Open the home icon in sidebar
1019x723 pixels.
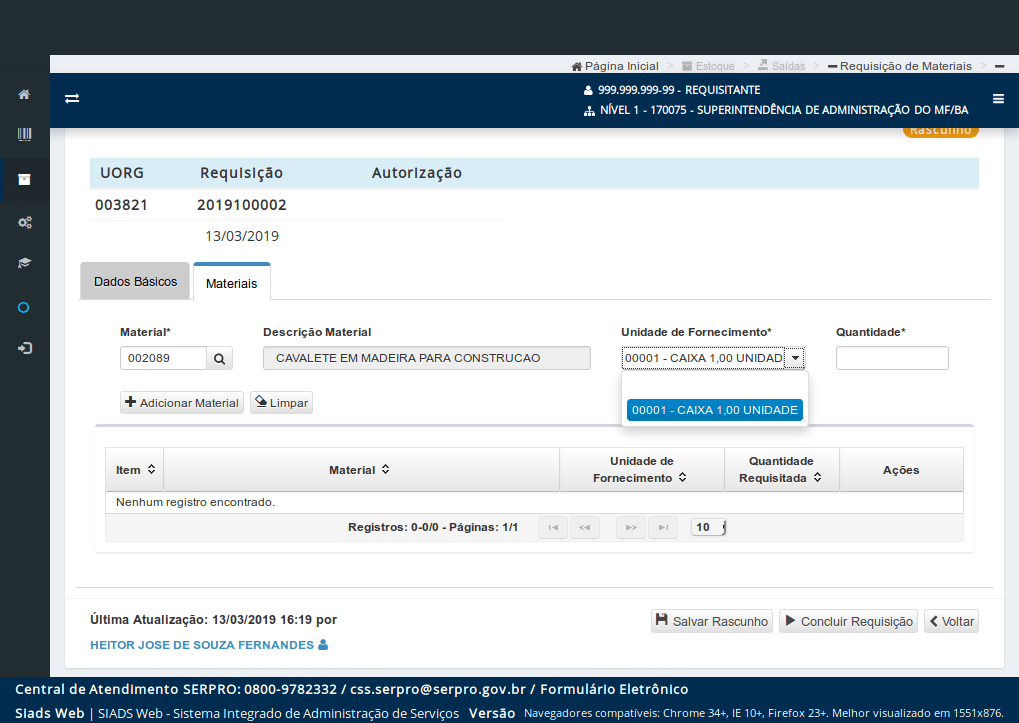(24, 95)
